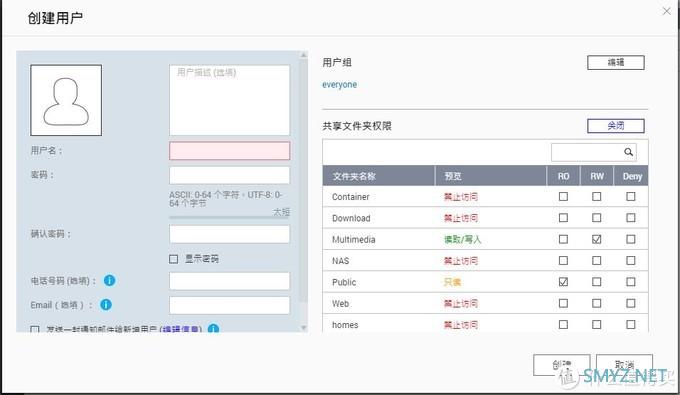Screen dimensions: 680x395
Task: Click the password input field
Action: pos(229,175)
